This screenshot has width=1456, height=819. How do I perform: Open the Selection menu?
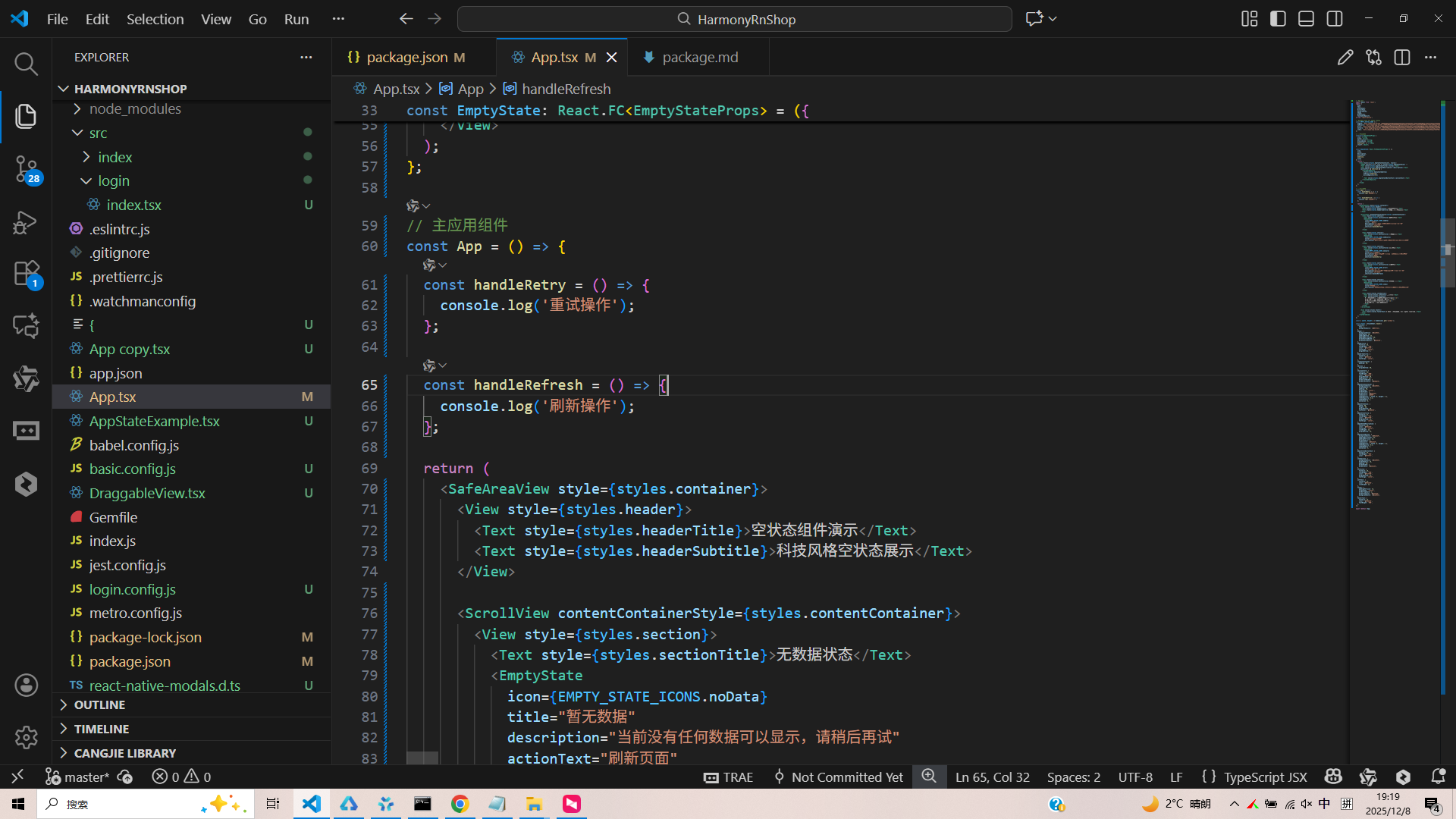155,19
